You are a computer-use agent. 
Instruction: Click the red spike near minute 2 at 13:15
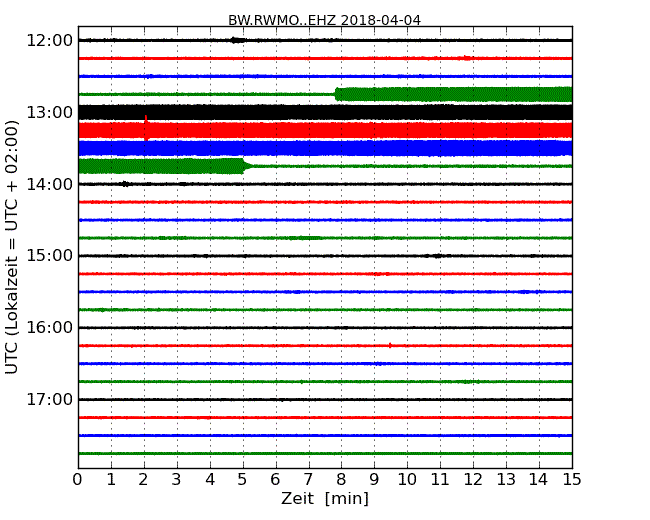click(x=146, y=128)
